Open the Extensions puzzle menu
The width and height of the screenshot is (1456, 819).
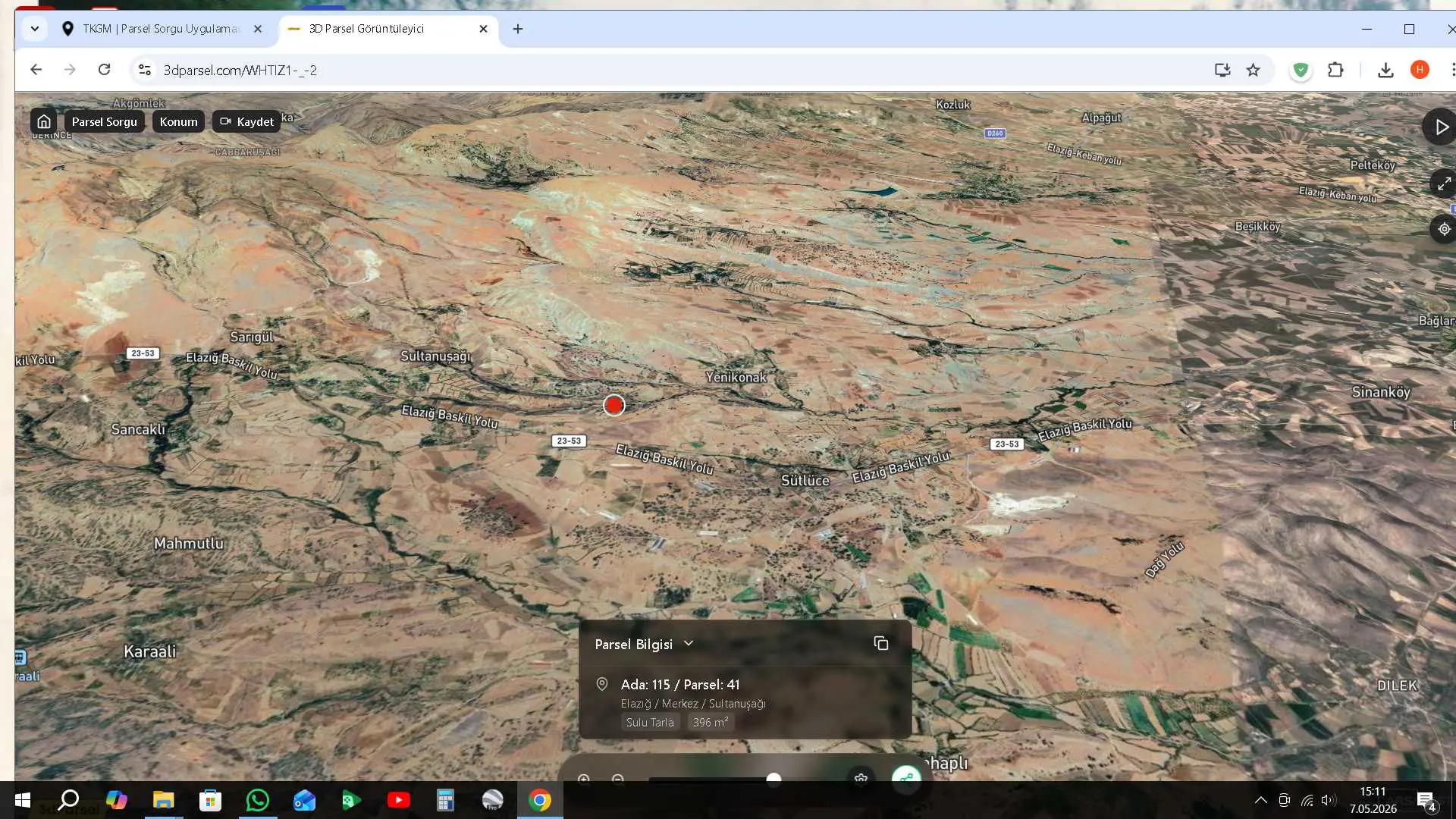point(1335,70)
